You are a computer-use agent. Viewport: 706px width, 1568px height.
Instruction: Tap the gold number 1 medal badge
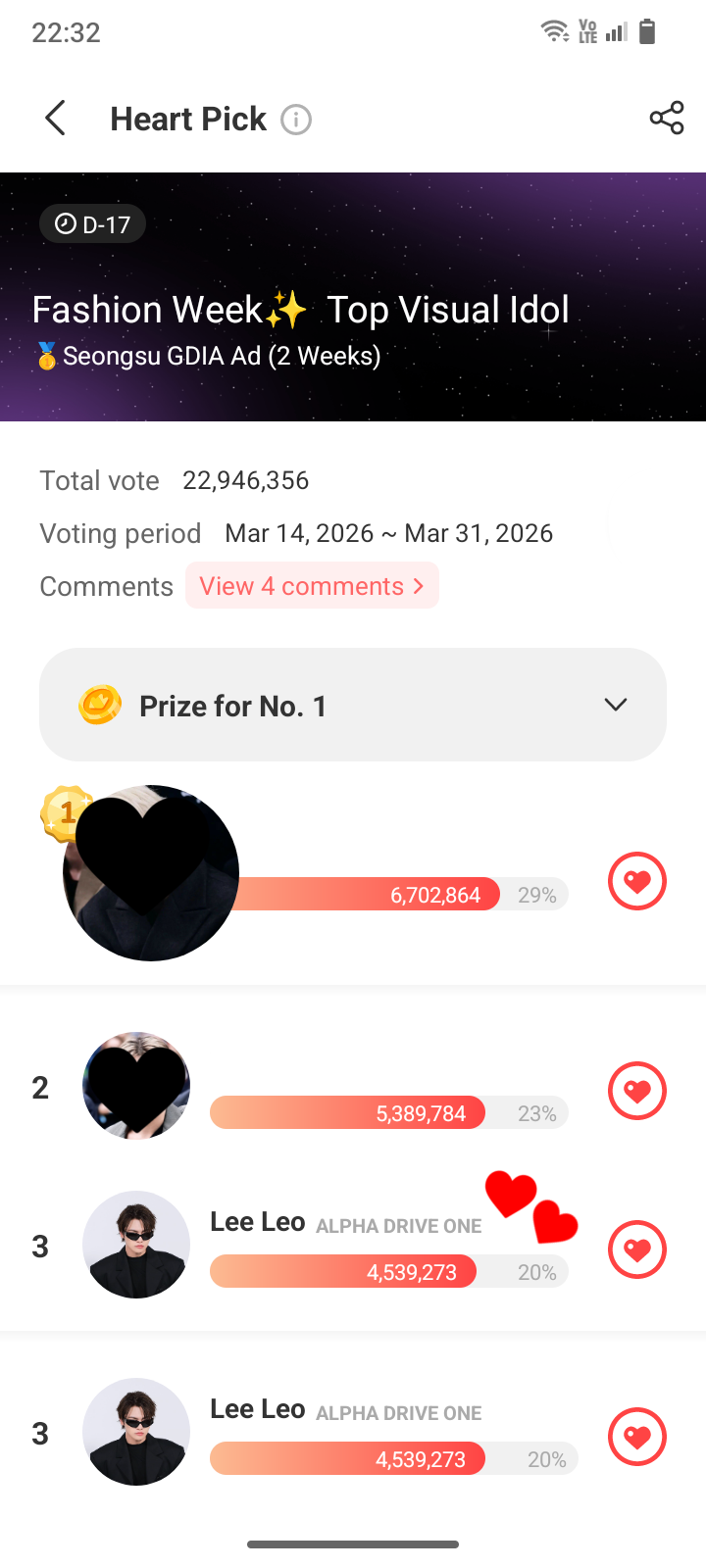[x=65, y=811]
